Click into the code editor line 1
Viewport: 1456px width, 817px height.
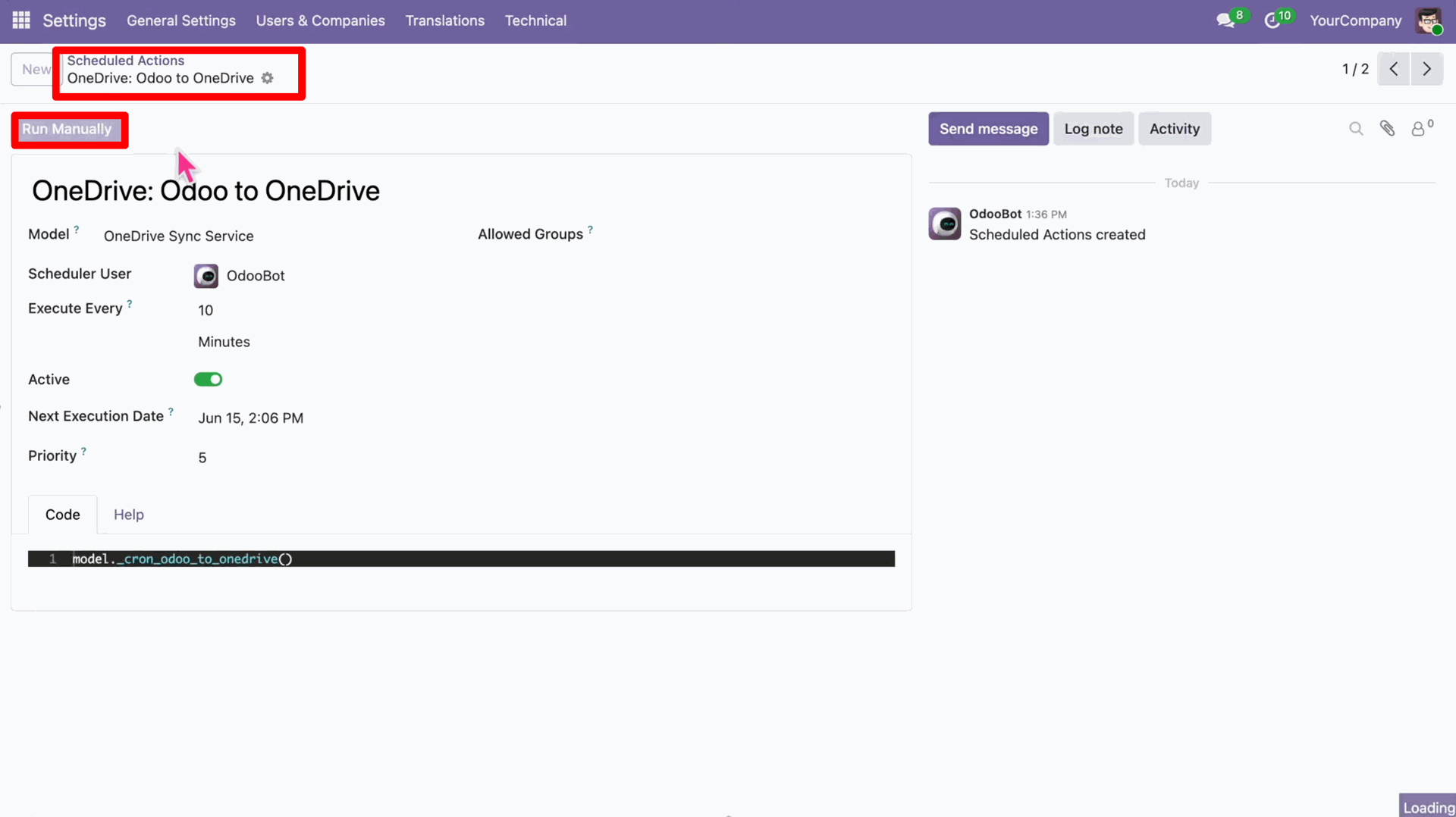(461, 559)
